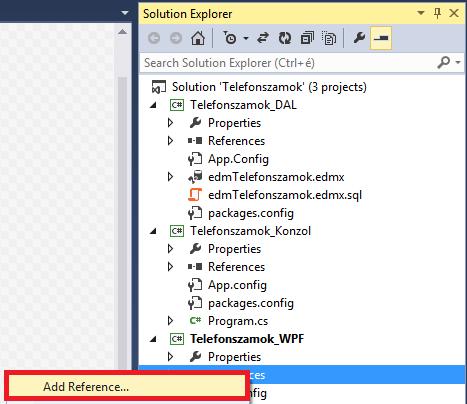Click the editor vertical scrollbar thumb

point(123,223)
